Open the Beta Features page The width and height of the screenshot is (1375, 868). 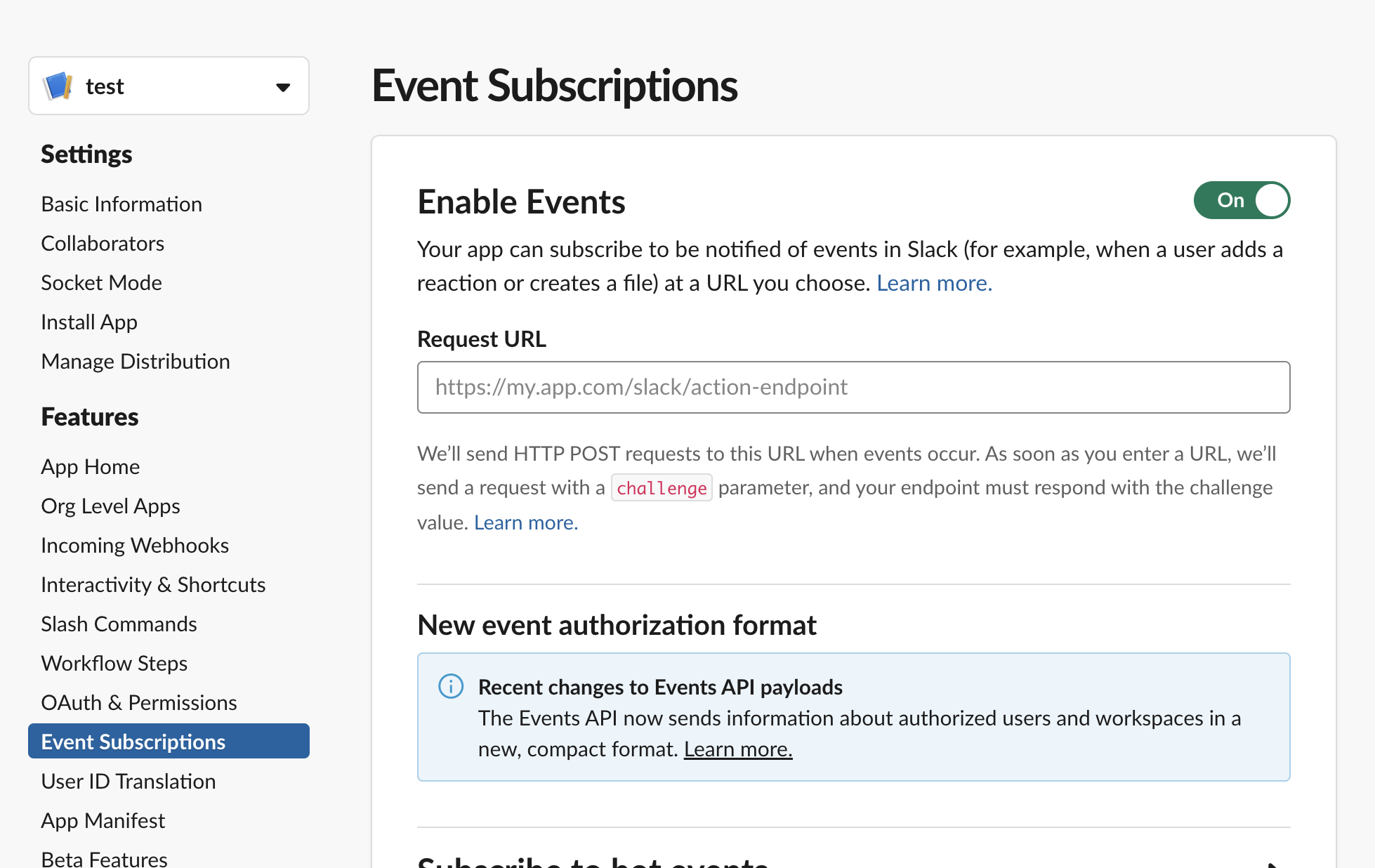click(103, 857)
